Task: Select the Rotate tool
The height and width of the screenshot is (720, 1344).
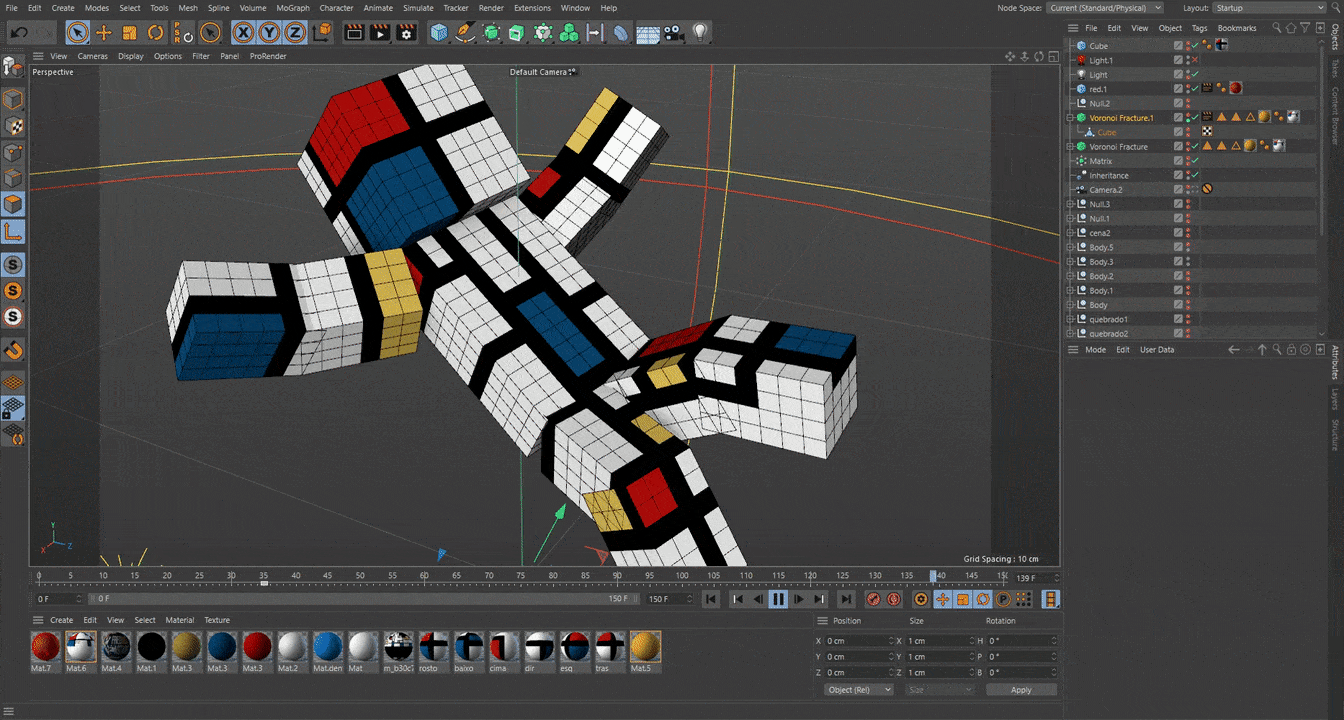Action: [x=155, y=33]
